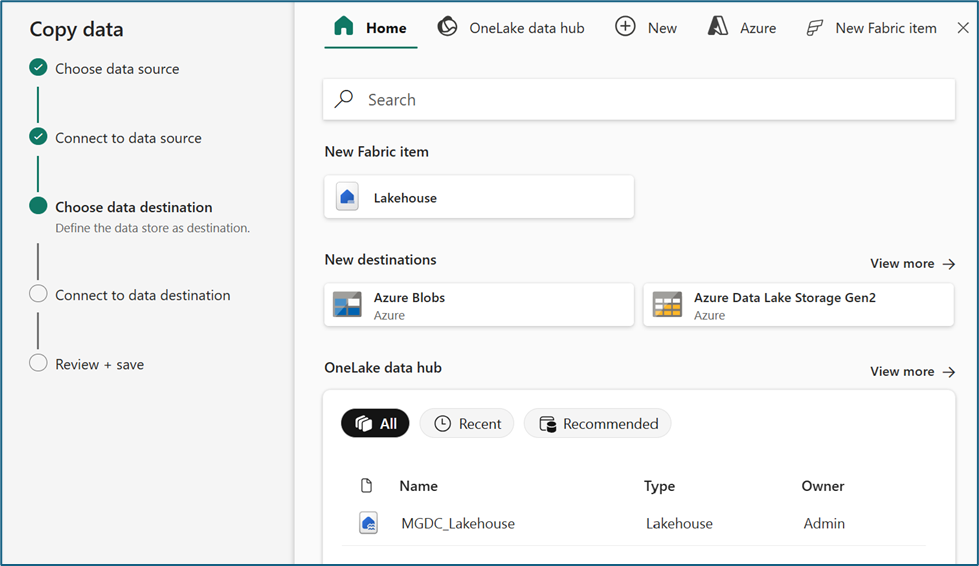The height and width of the screenshot is (566, 979).
Task: Go to the Choose data source step
Action: click(117, 69)
